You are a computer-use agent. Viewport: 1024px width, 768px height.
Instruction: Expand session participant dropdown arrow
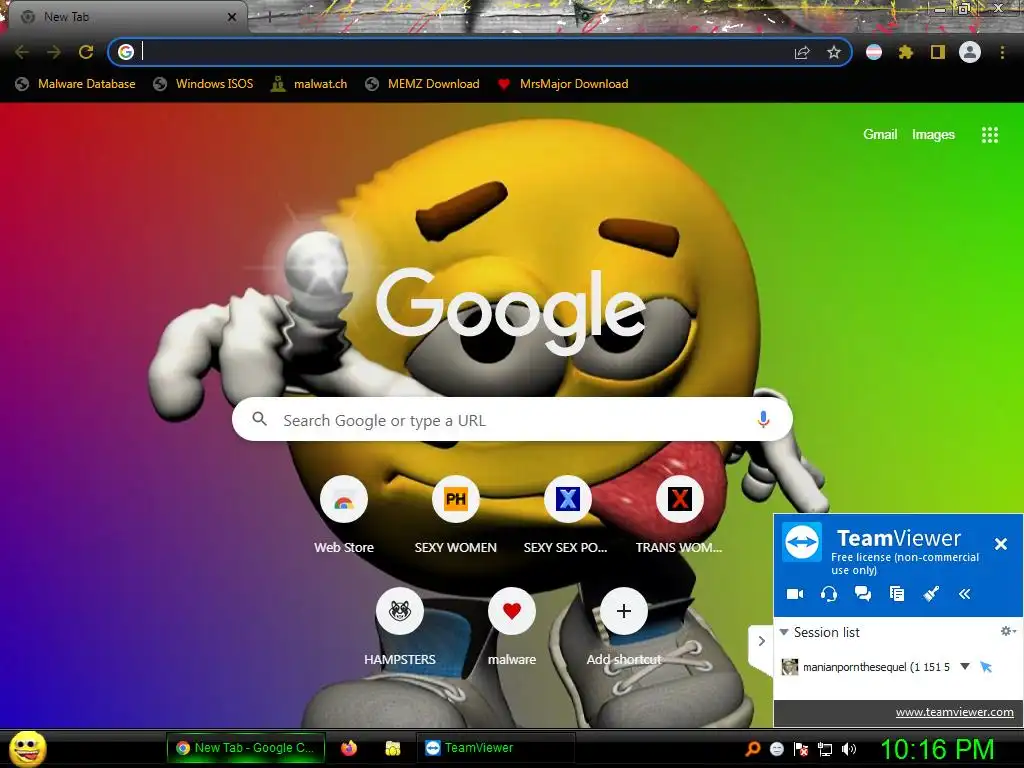[965, 667]
